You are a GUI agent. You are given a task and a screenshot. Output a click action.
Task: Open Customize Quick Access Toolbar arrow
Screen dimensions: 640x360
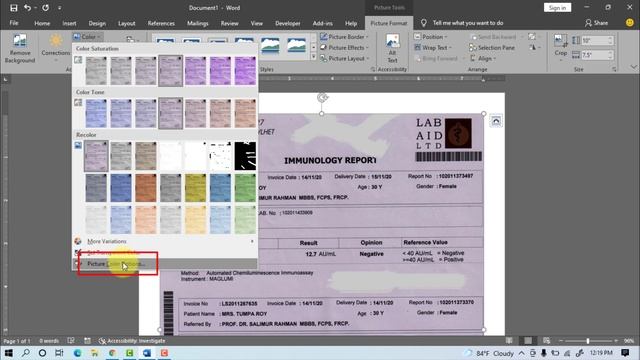pos(59,8)
